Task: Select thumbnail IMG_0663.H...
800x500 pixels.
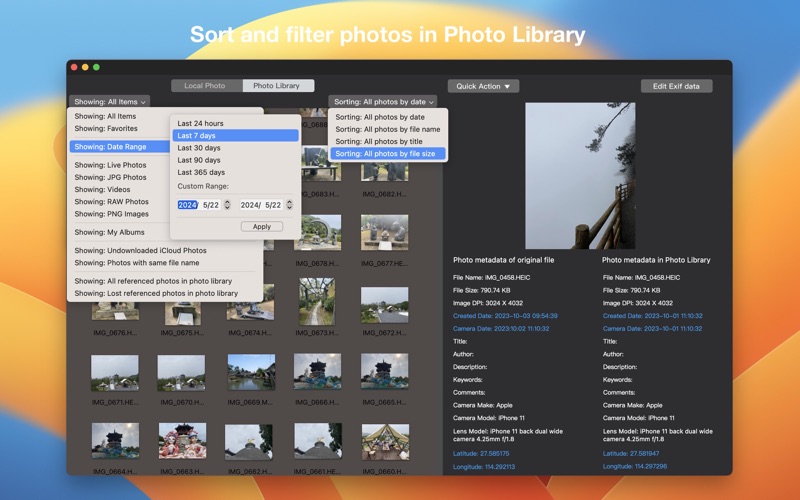Action: point(182,440)
